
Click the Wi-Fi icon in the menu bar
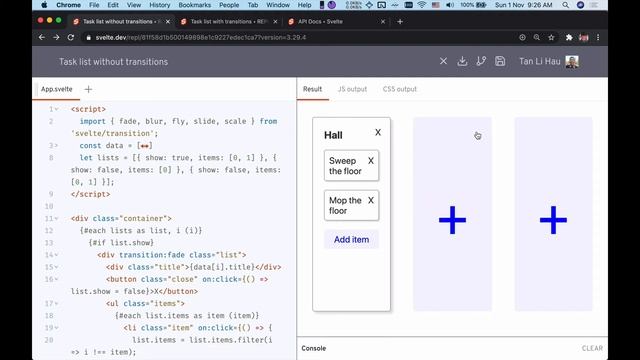coord(422,5)
